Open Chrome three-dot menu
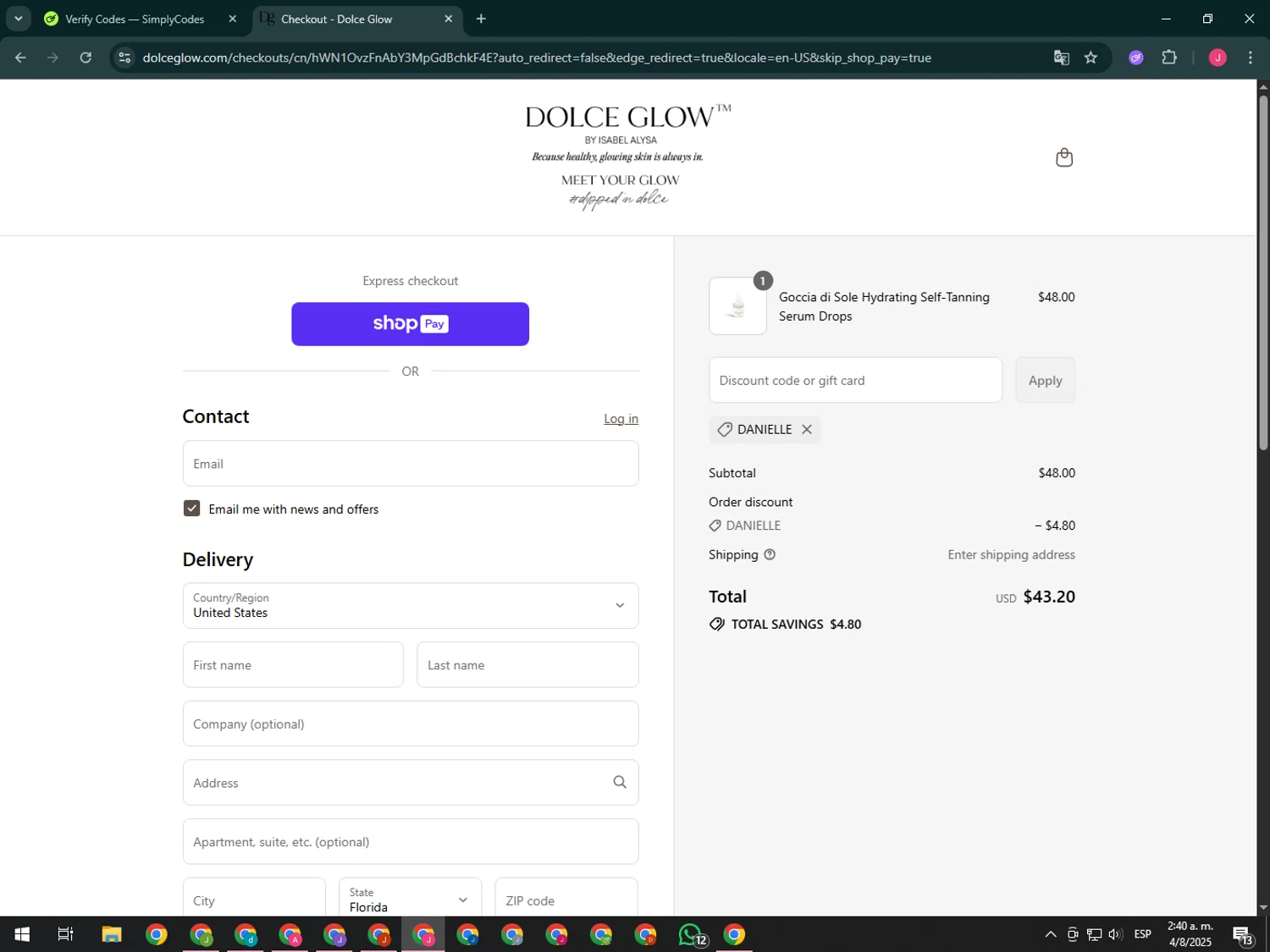The width and height of the screenshot is (1270, 952). click(x=1251, y=58)
